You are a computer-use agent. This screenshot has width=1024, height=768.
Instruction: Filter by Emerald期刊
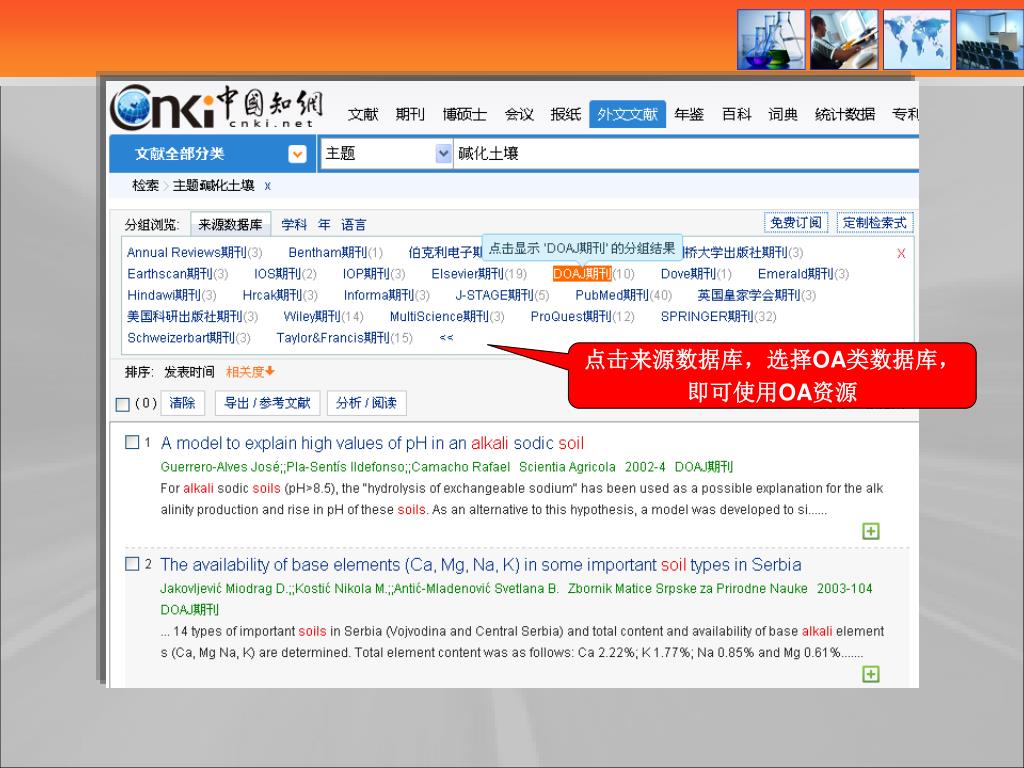click(x=795, y=274)
